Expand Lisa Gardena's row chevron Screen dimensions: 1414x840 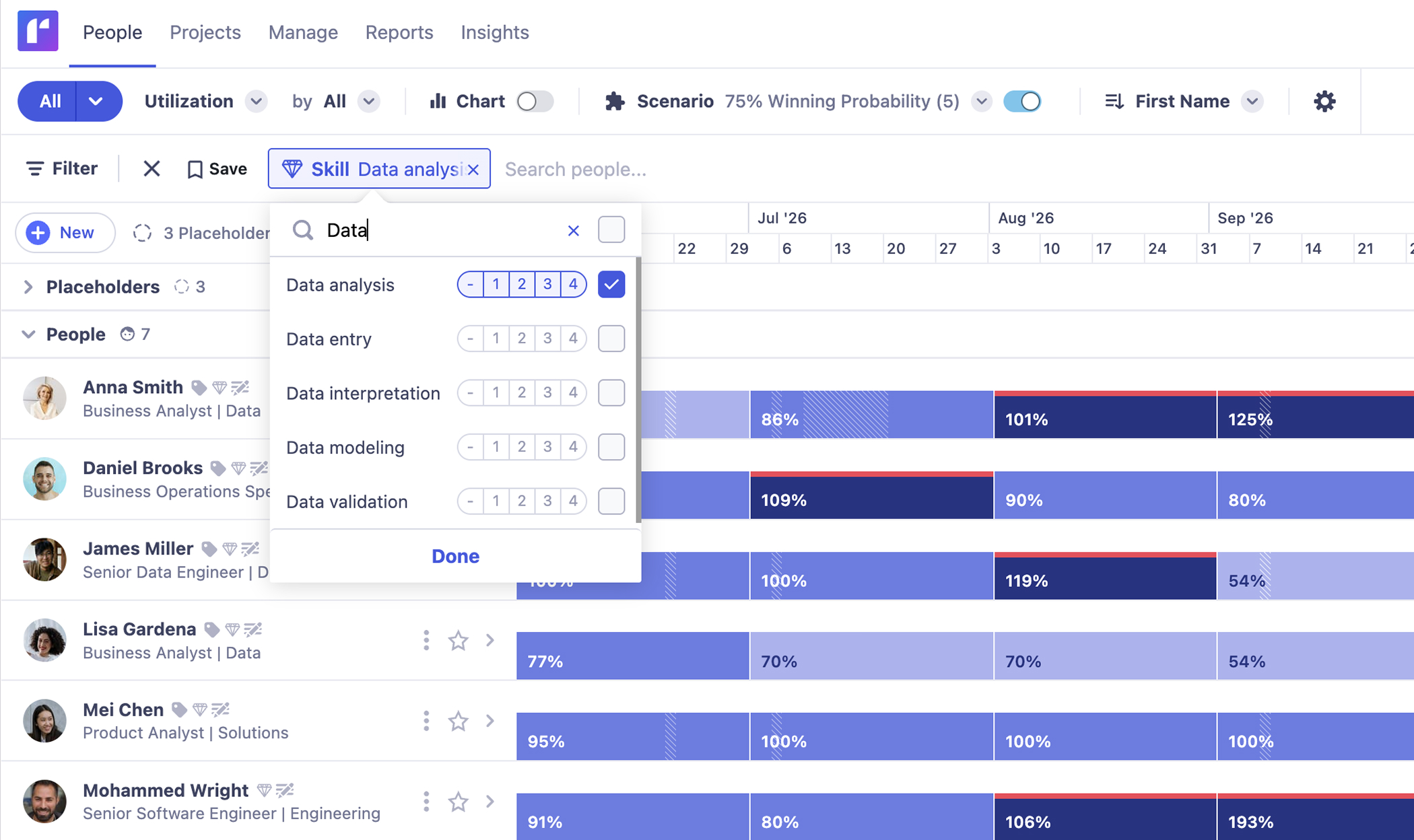(x=490, y=640)
